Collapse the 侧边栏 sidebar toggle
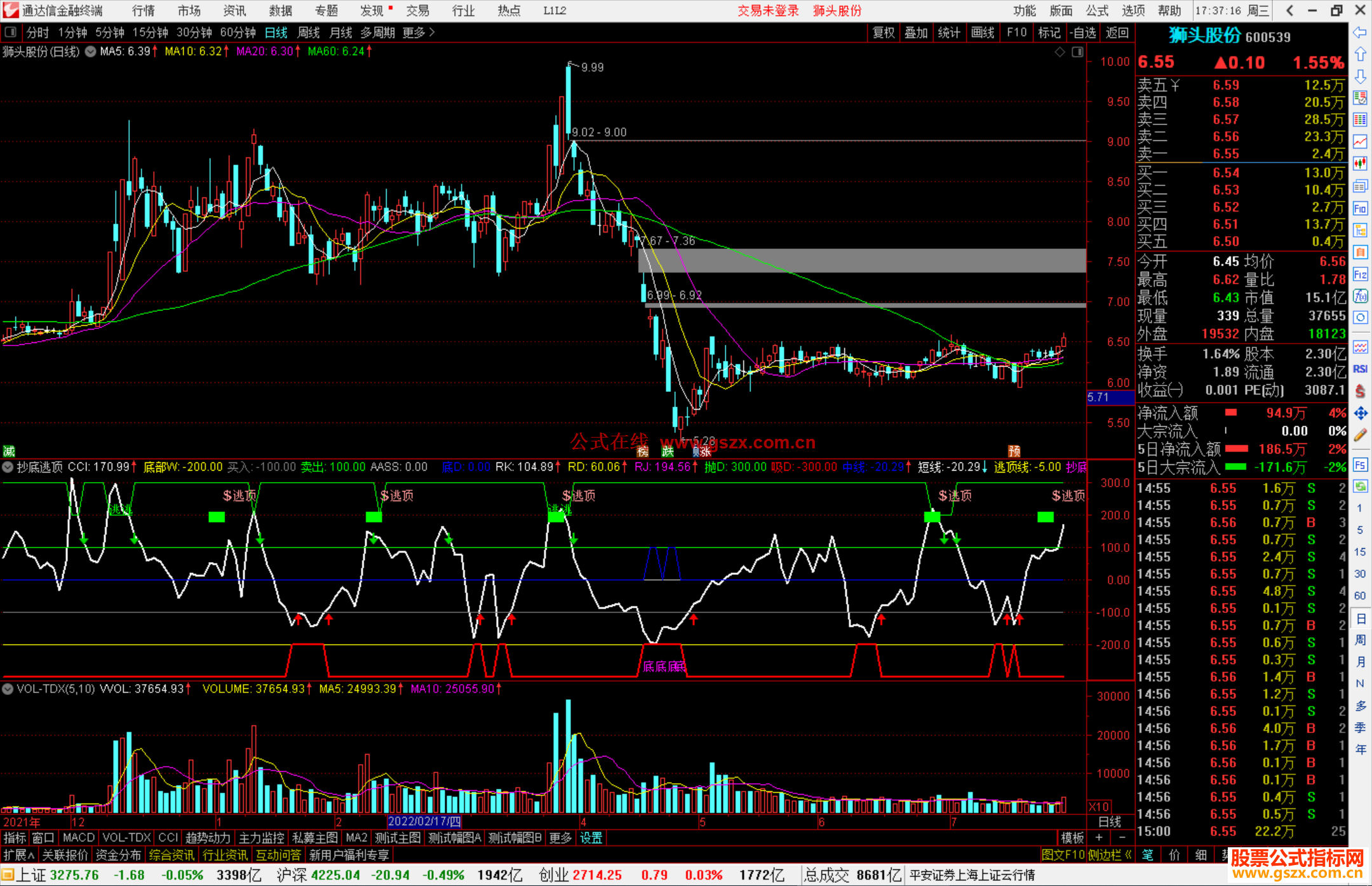Screen dimensions: 1372x886 pyautogui.click(x=1110, y=855)
